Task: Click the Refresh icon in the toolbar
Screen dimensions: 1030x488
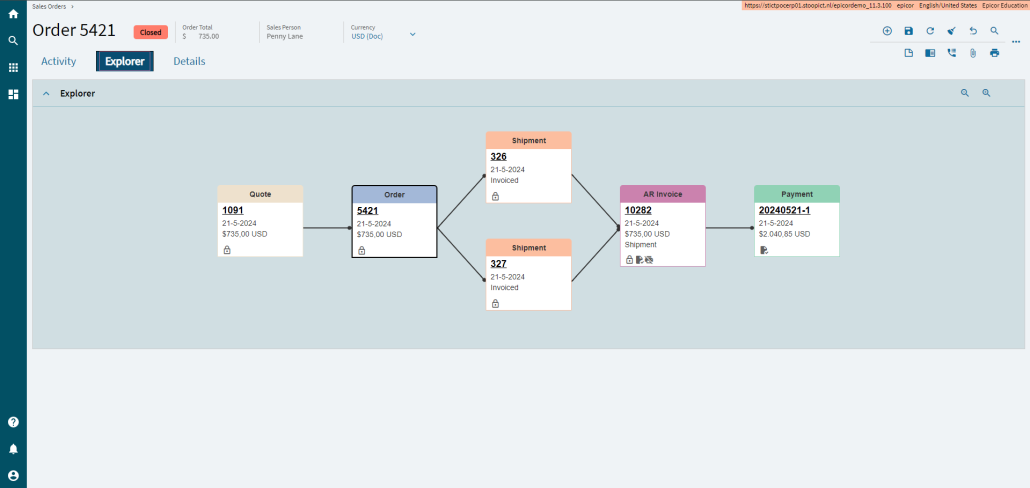Action: tap(930, 31)
